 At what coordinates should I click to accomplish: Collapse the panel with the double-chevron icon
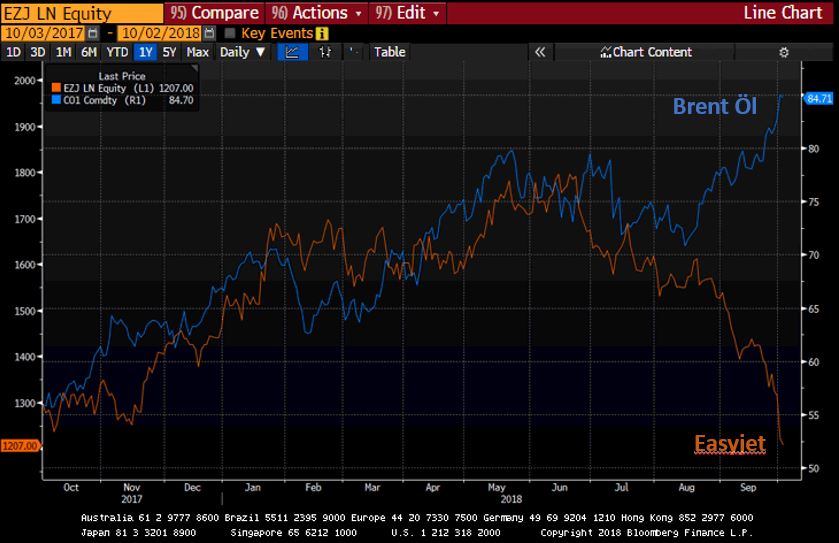[x=540, y=52]
